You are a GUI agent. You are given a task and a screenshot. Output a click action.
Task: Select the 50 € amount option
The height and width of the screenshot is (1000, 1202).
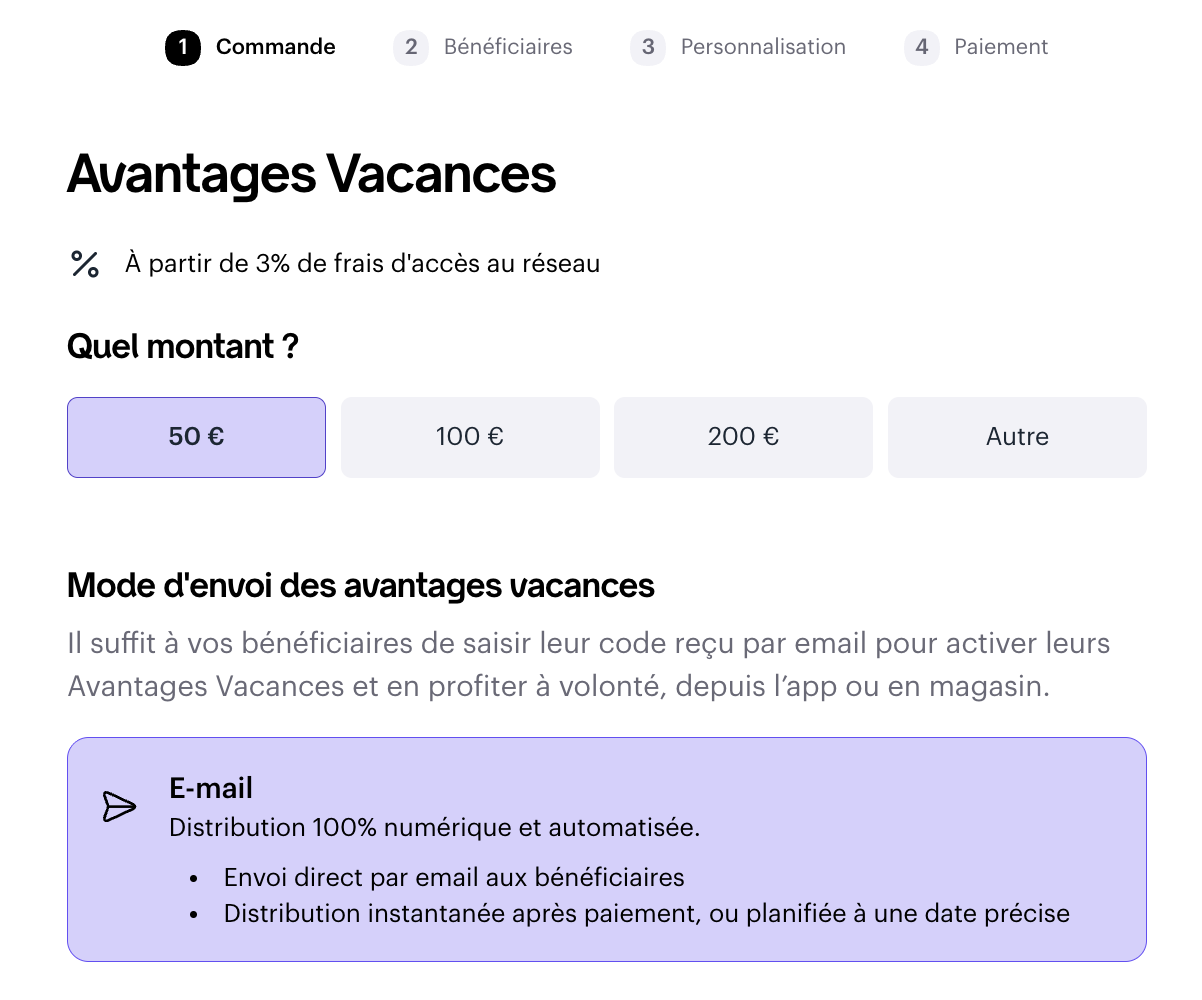[196, 437]
